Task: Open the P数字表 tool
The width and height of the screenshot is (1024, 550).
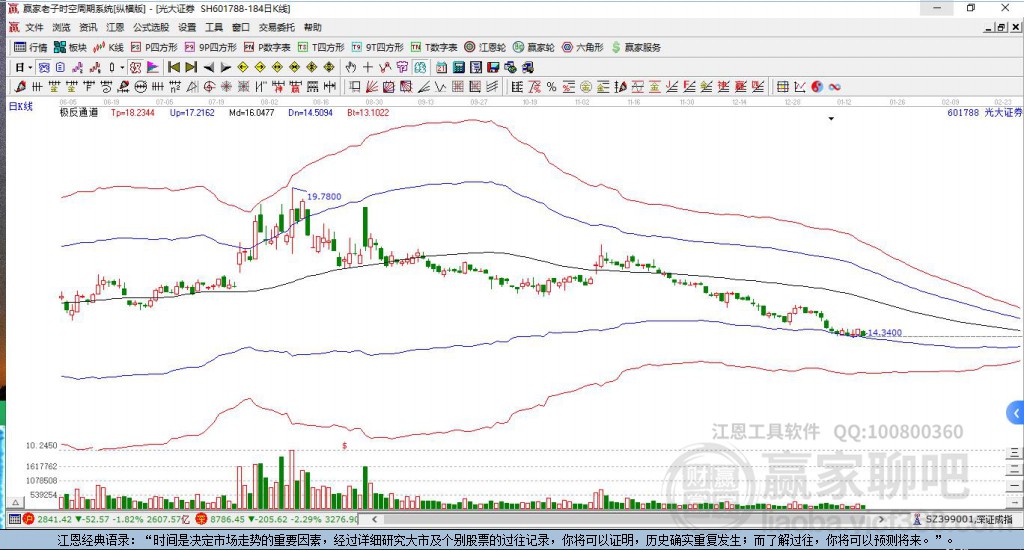Action: 267,47
